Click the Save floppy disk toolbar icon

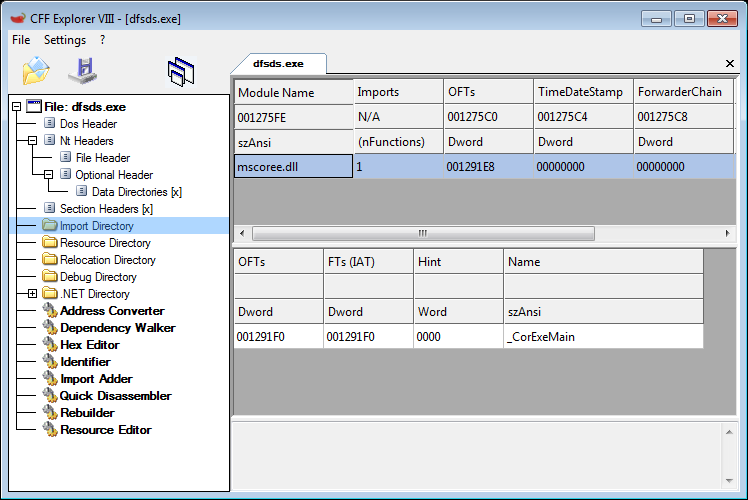[83, 71]
